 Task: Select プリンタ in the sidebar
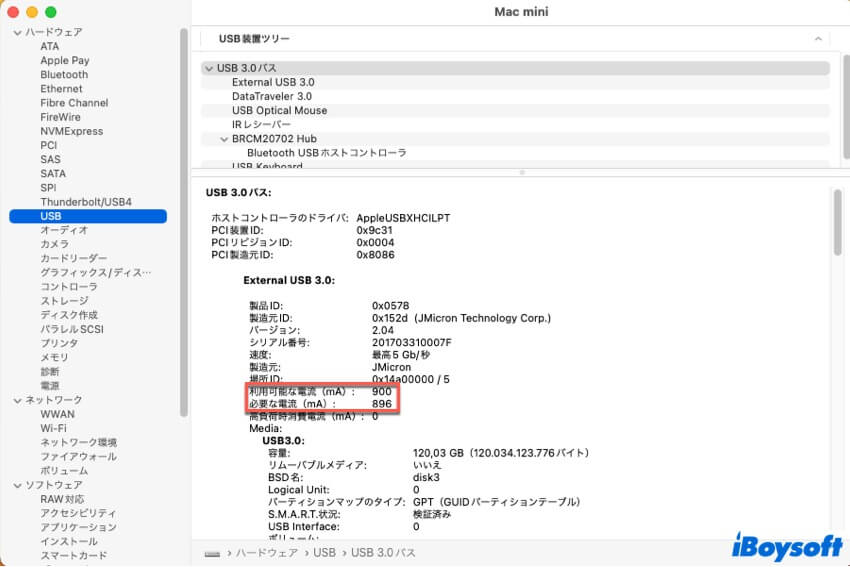point(59,343)
